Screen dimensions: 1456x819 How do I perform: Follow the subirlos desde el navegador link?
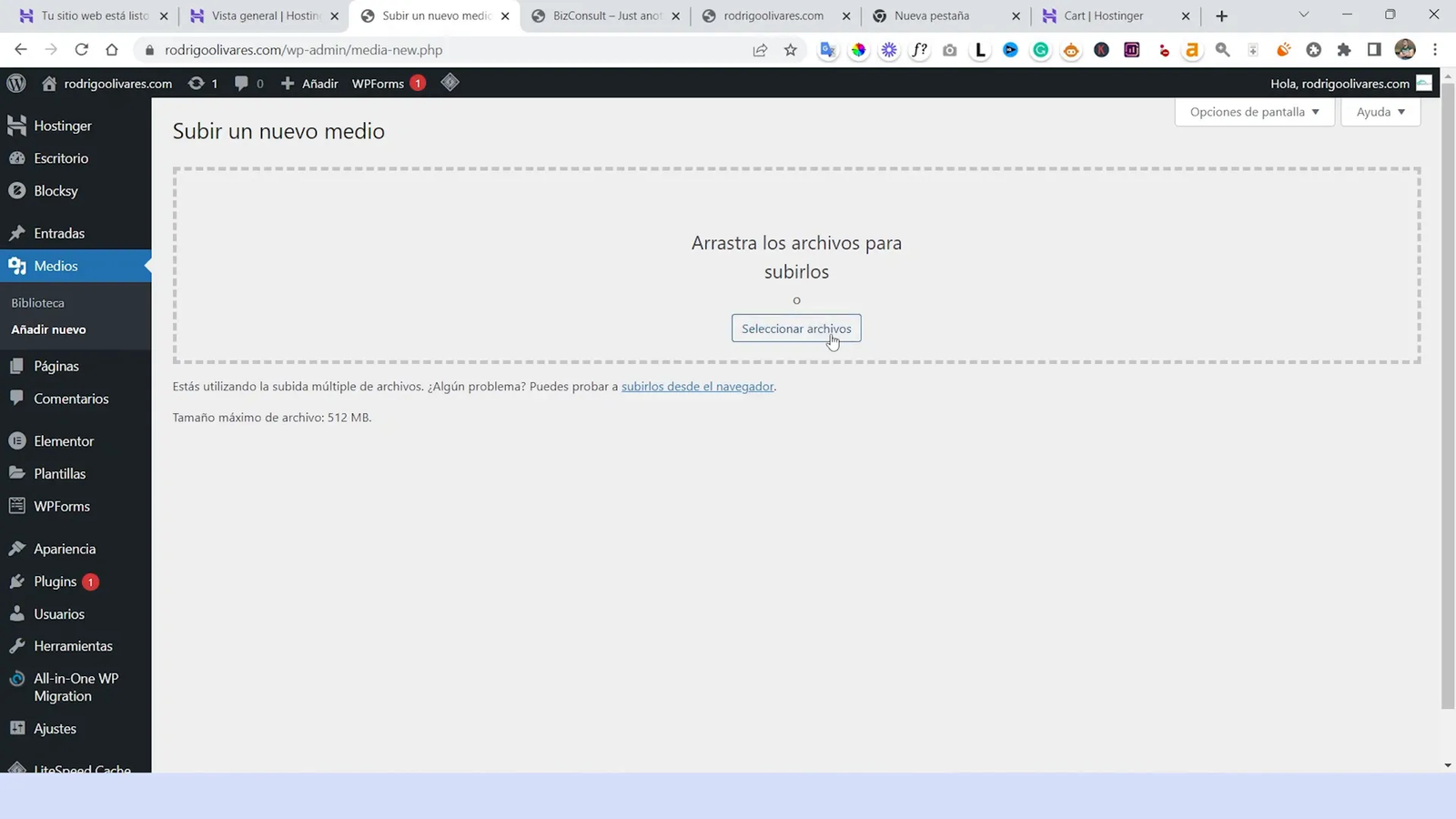[697, 387]
